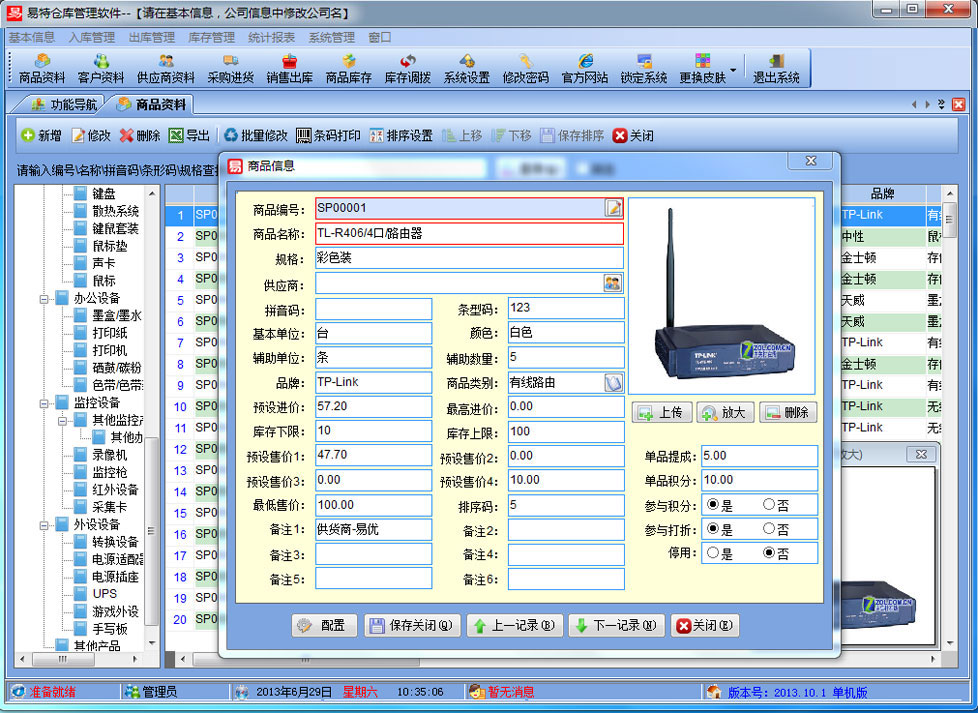This screenshot has width=978, height=713.
Task: Collapse the 外设设备 tree node
Action: [x=45, y=525]
